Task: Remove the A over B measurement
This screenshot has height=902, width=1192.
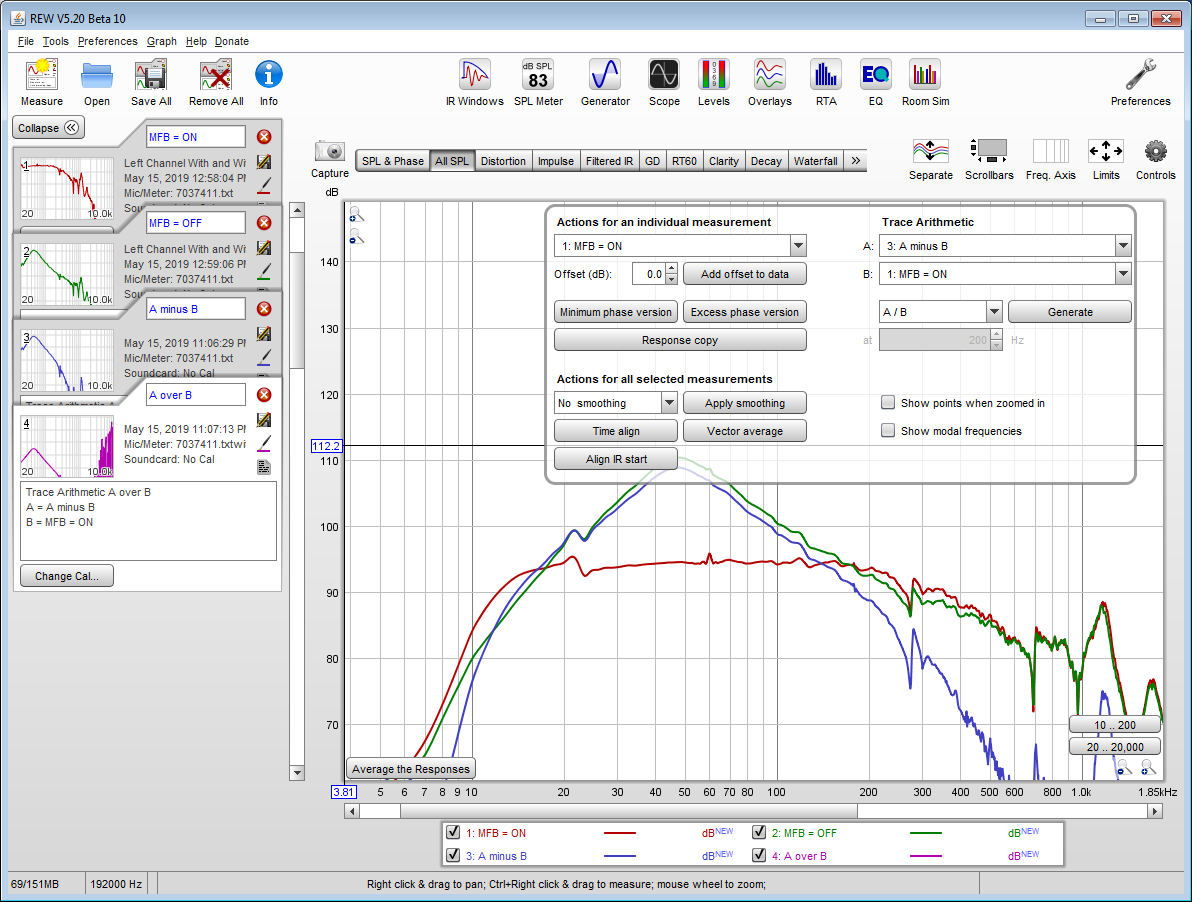Action: pyautogui.click(x=264, y=394)
